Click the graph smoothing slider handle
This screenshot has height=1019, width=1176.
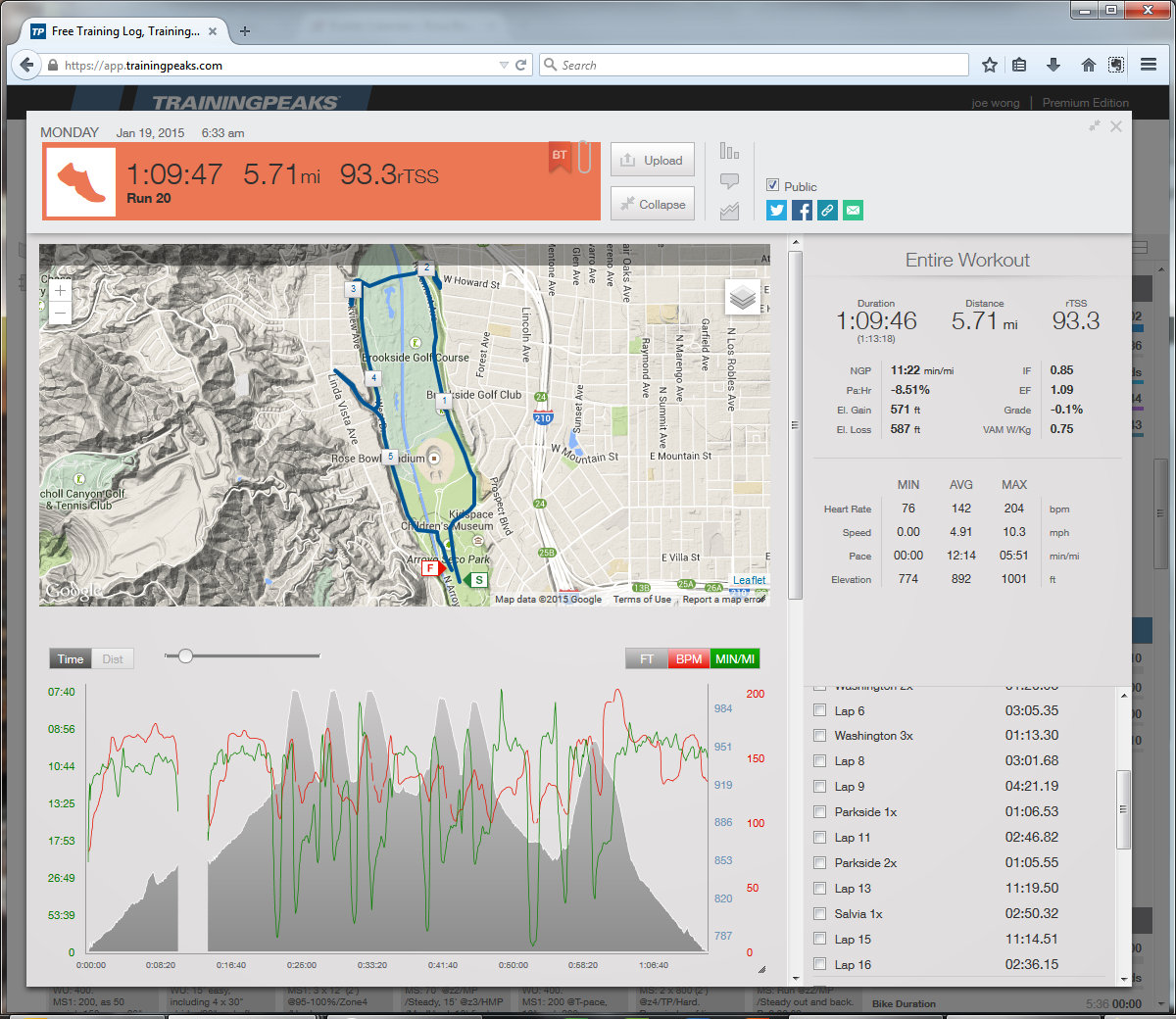click(x=185, y=655)
